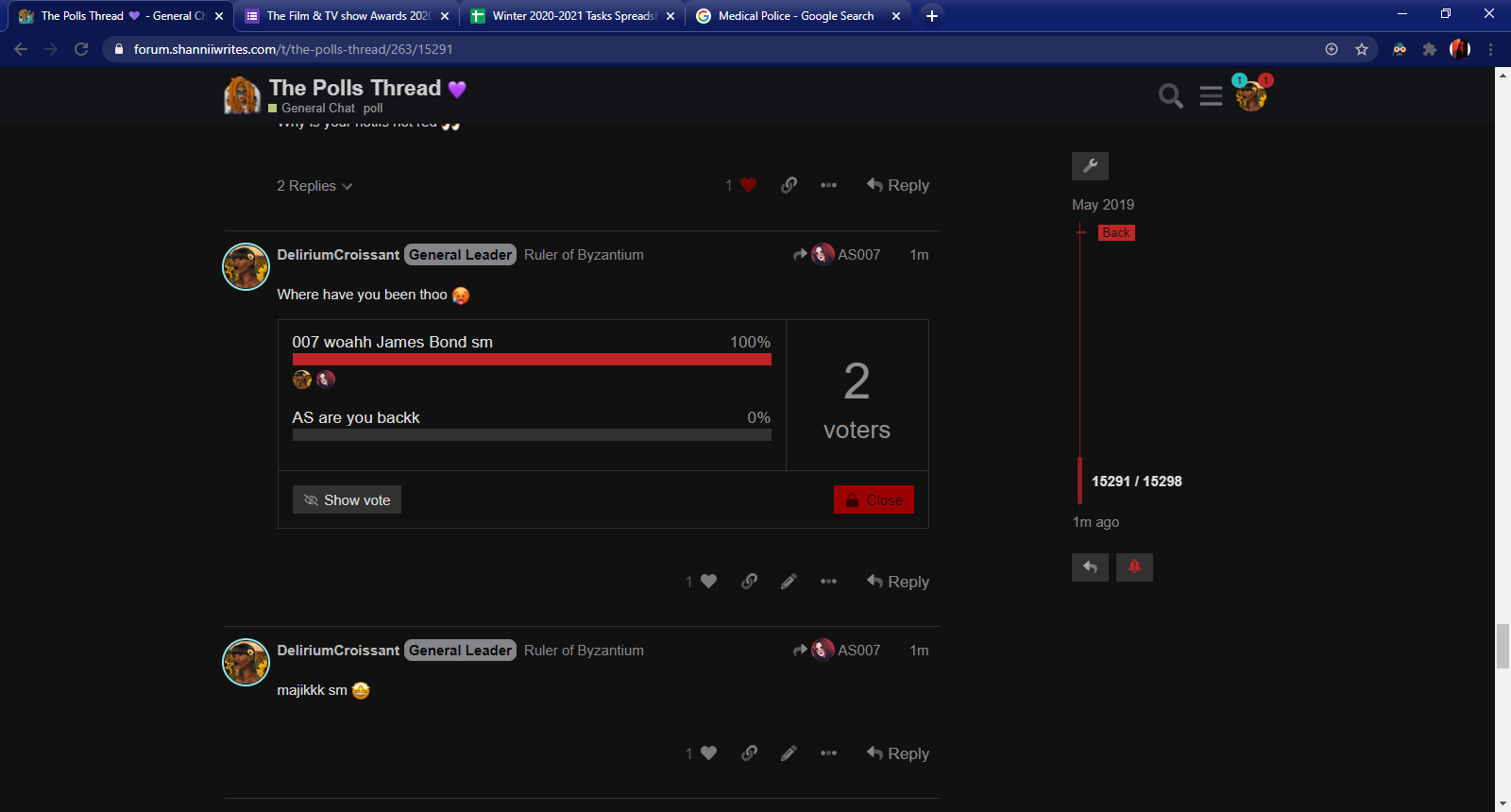Toggle Show vote on the poll
The width and height of the screenshot is (1511, 812).
347,499
